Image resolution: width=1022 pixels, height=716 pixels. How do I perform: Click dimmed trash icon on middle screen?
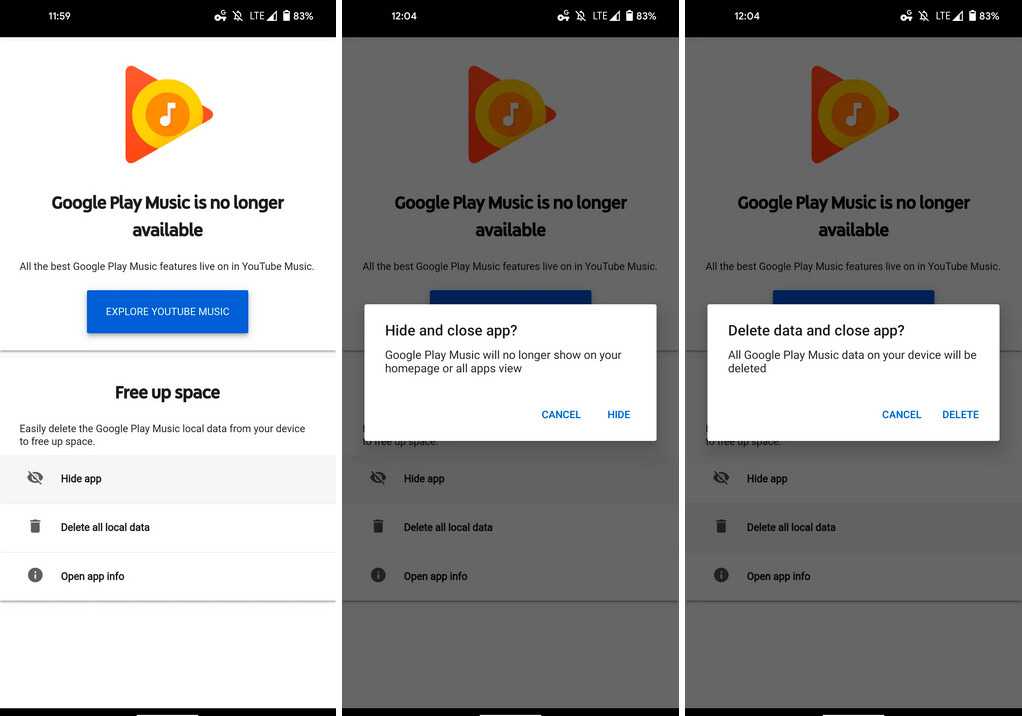point(378,526)
